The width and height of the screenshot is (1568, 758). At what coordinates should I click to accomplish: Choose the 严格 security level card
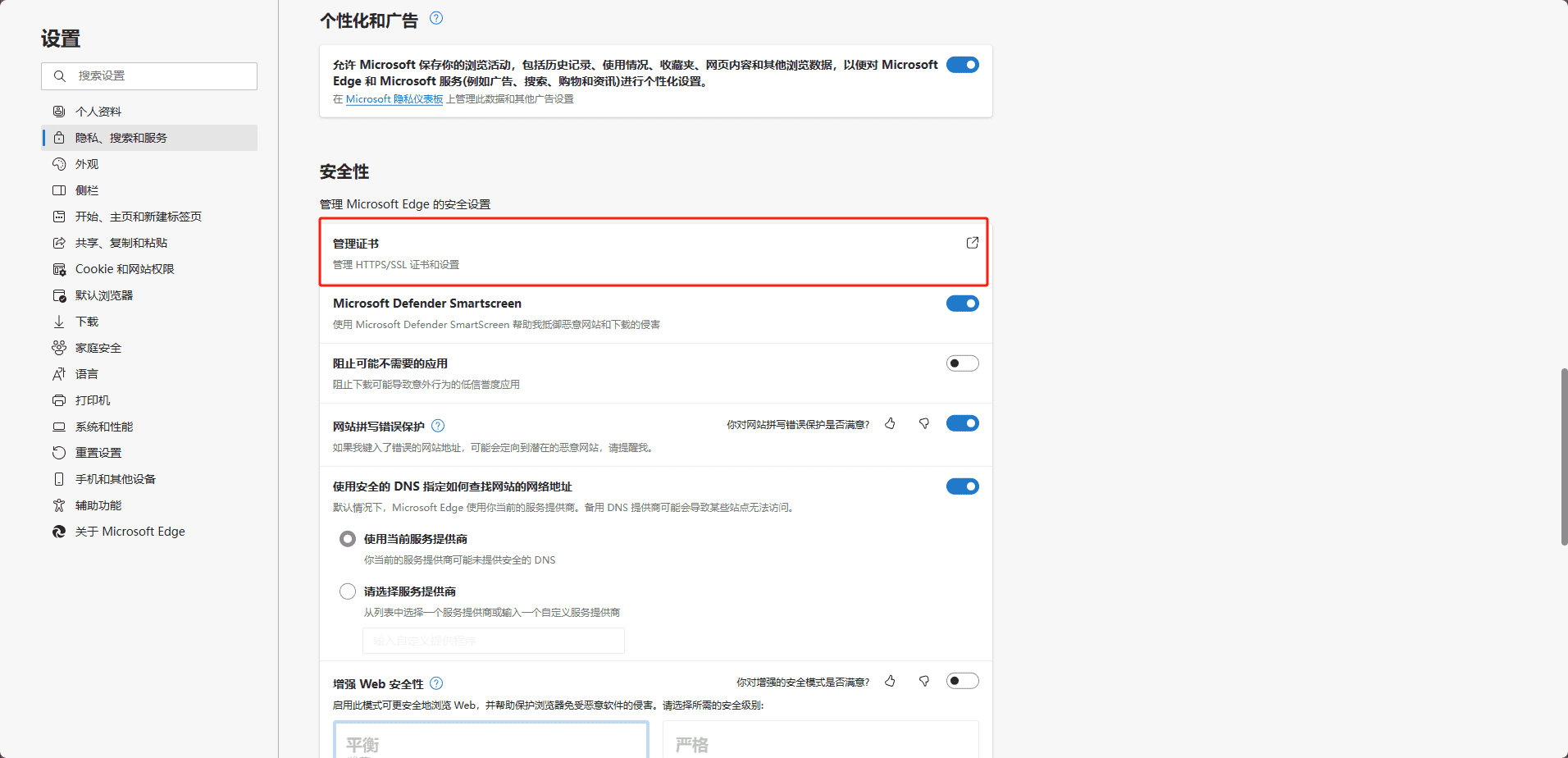pyautogui.click(x=821, y=740)
